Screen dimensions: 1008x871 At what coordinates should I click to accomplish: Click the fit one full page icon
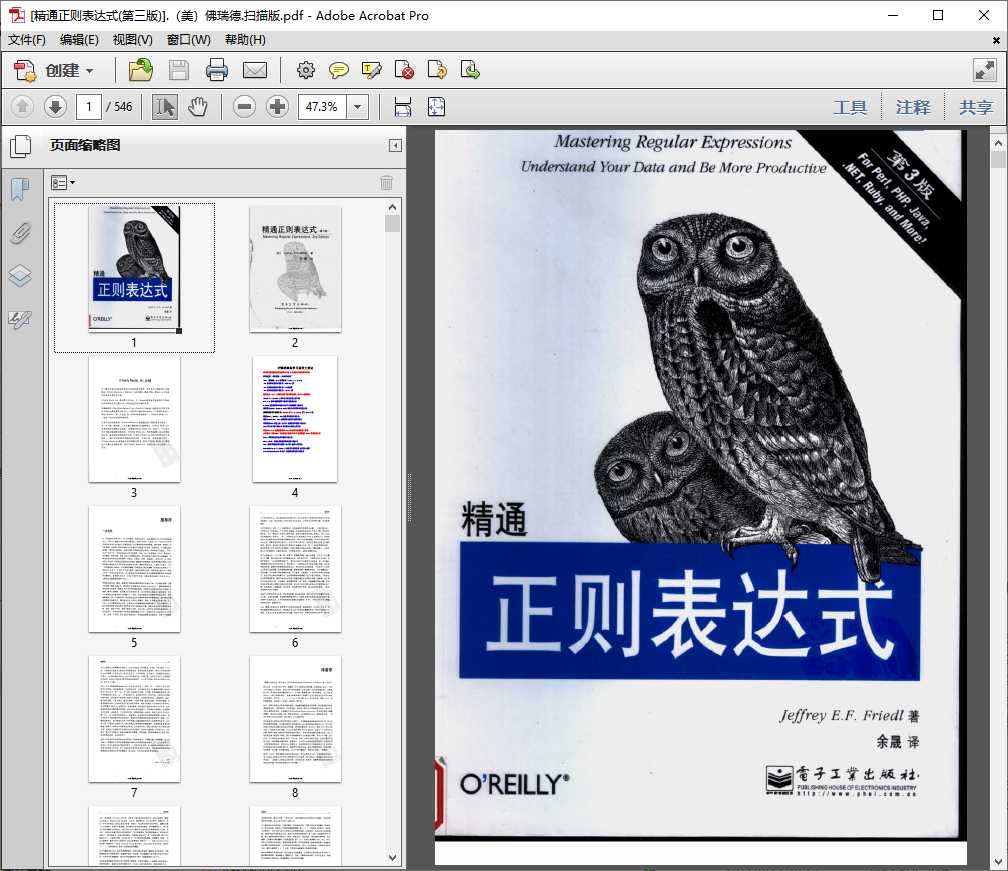point(436,107)
